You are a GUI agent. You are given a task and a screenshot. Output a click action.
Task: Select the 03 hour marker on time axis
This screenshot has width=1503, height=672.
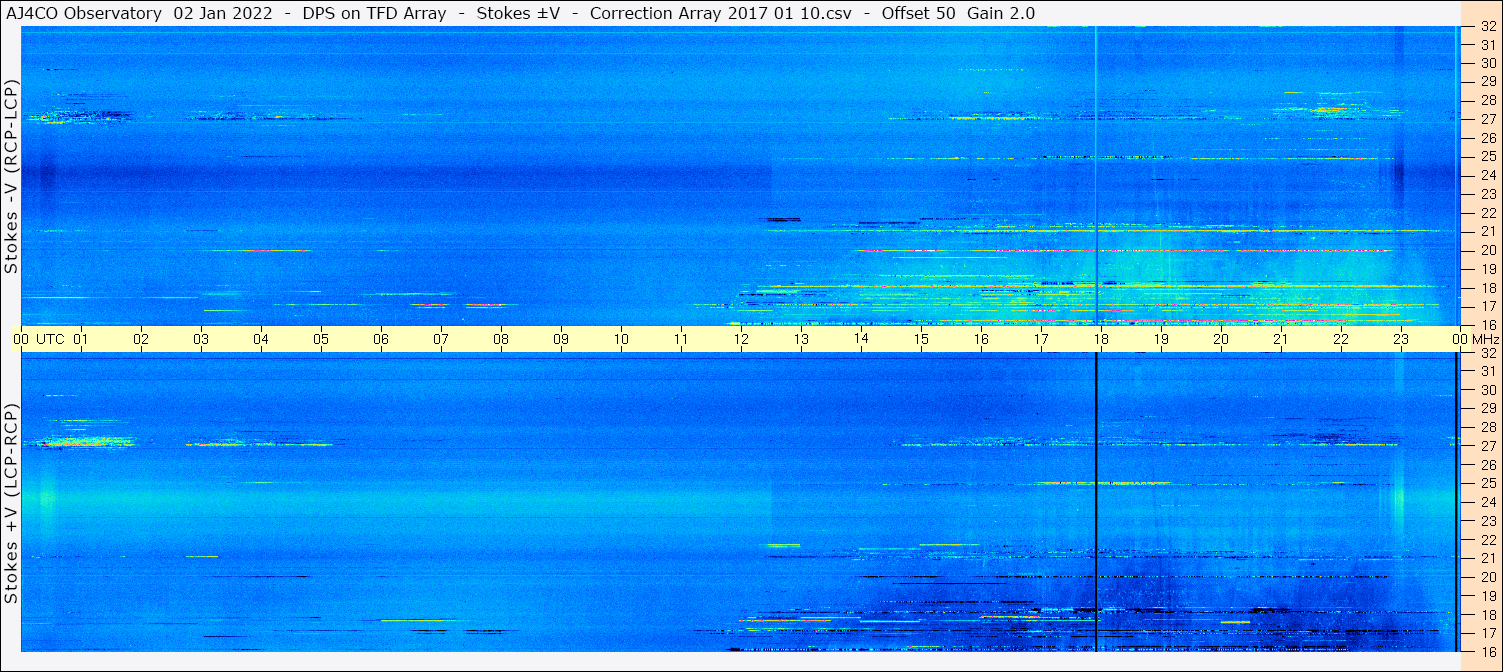point(201,339)
